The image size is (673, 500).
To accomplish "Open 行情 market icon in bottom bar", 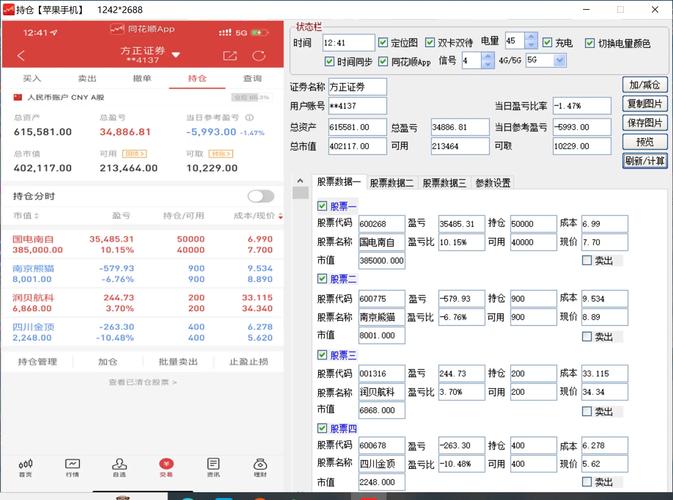I will 72,467.
